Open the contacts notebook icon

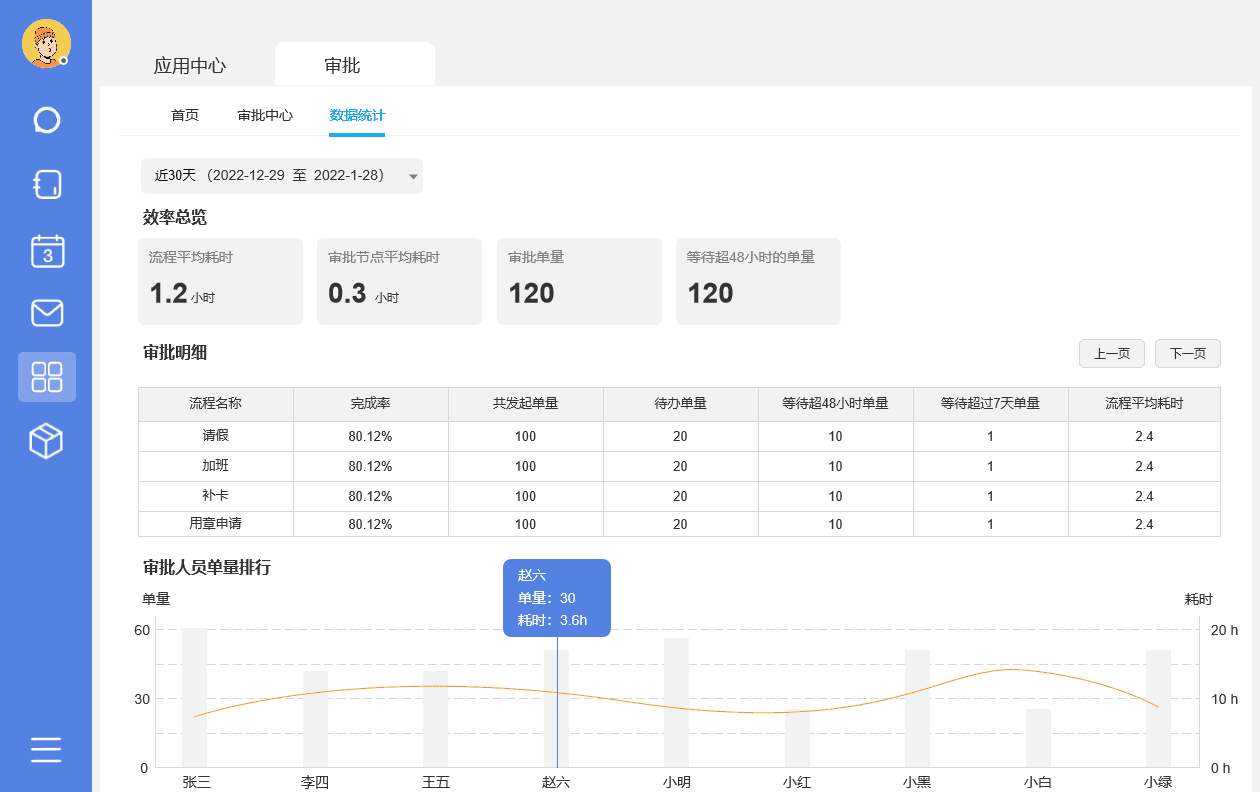click(x=47, y=185)
